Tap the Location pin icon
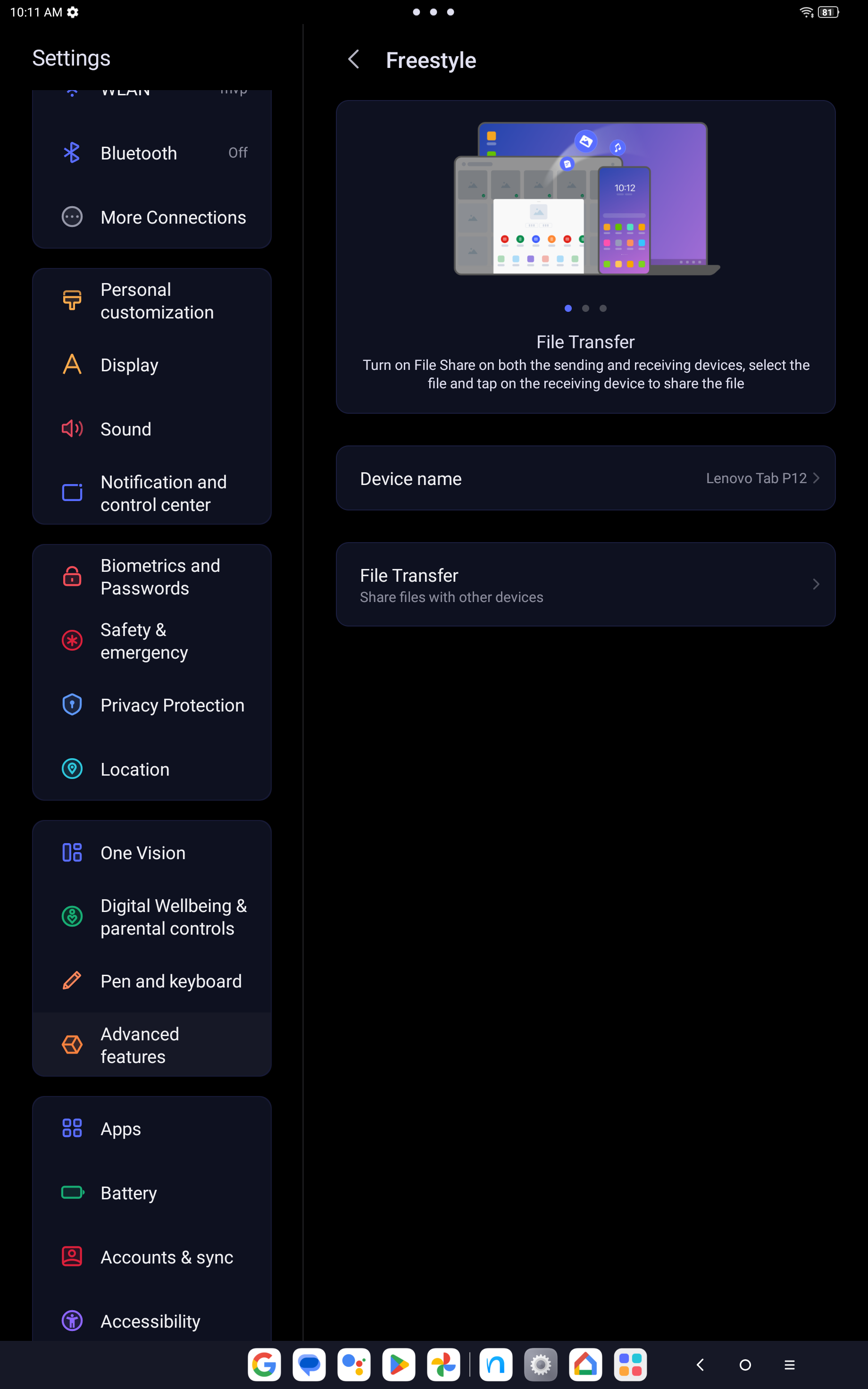 point(72,769)
